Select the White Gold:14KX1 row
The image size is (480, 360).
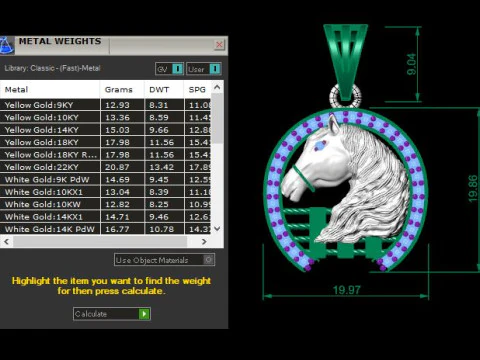(x=105, y=217)
